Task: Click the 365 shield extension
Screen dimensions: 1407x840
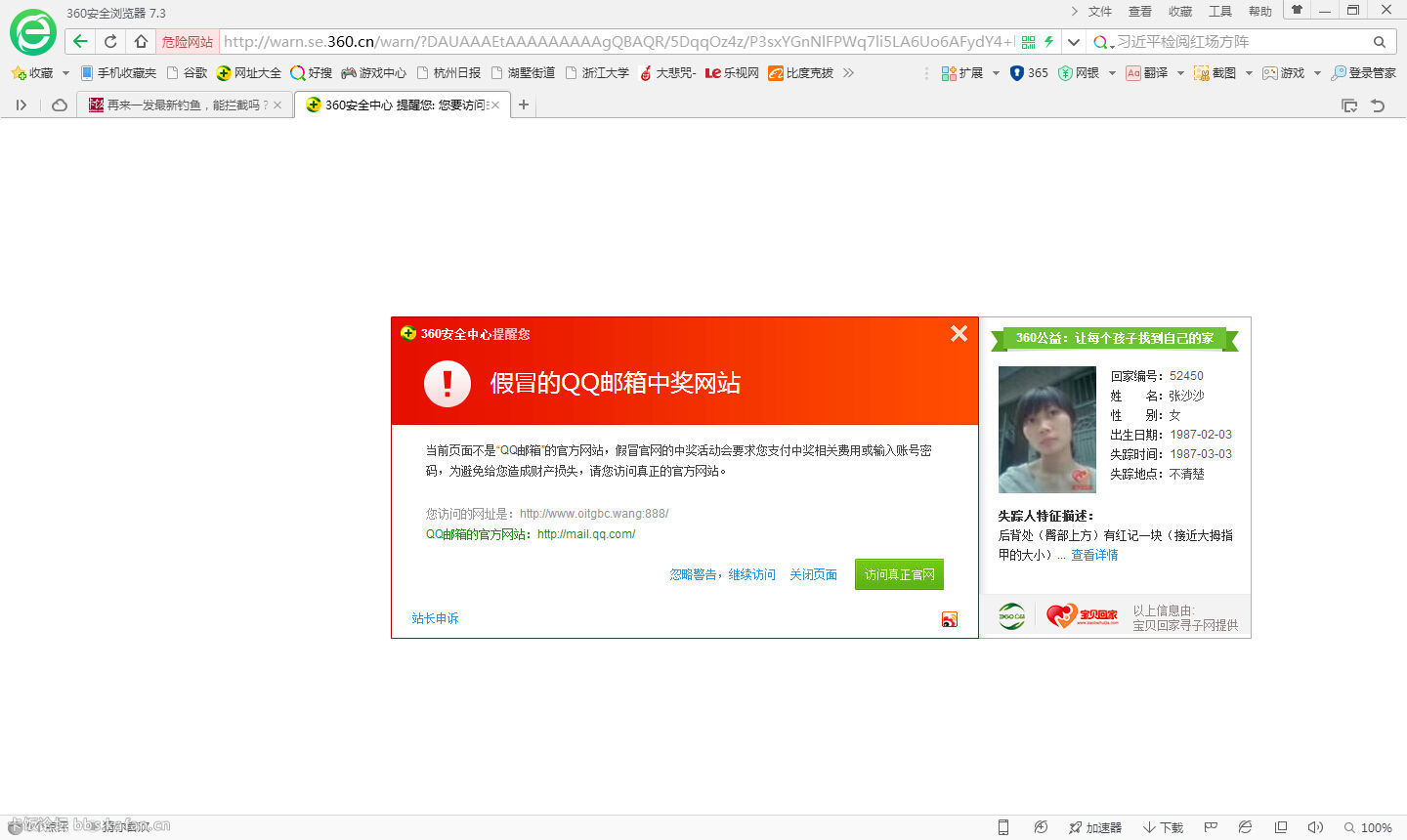Action: coord(1029,73)
